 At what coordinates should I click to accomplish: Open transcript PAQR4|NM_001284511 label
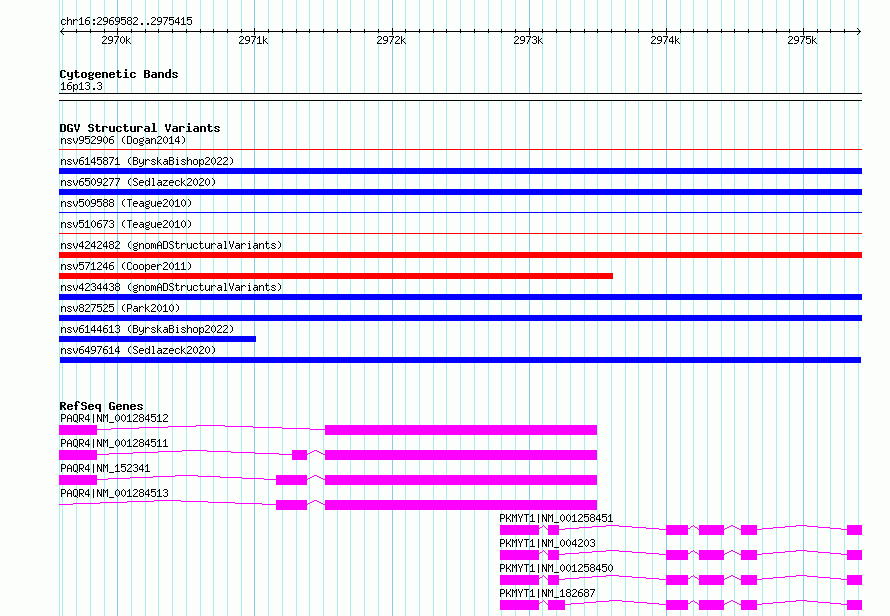coord(114,443)
